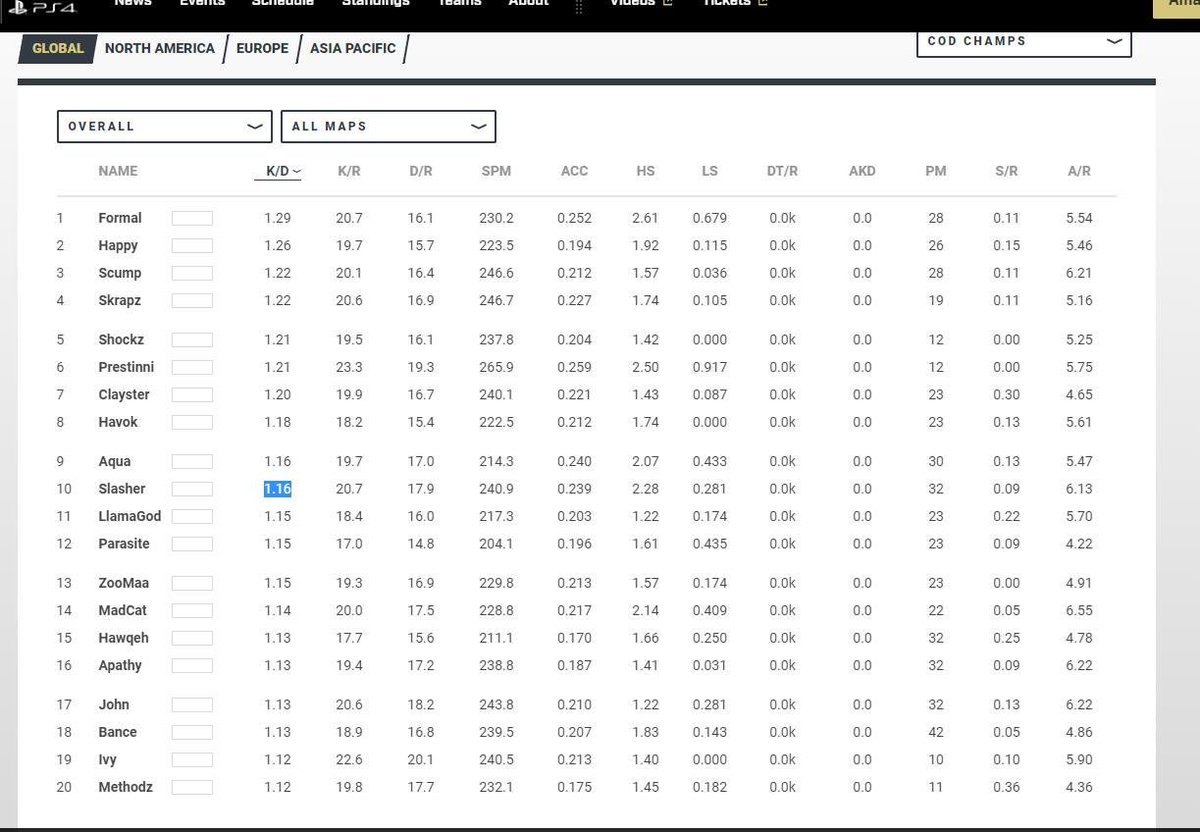
Task: Click Hawqeh's ACC value 0.170
Action: coord(574,638)
